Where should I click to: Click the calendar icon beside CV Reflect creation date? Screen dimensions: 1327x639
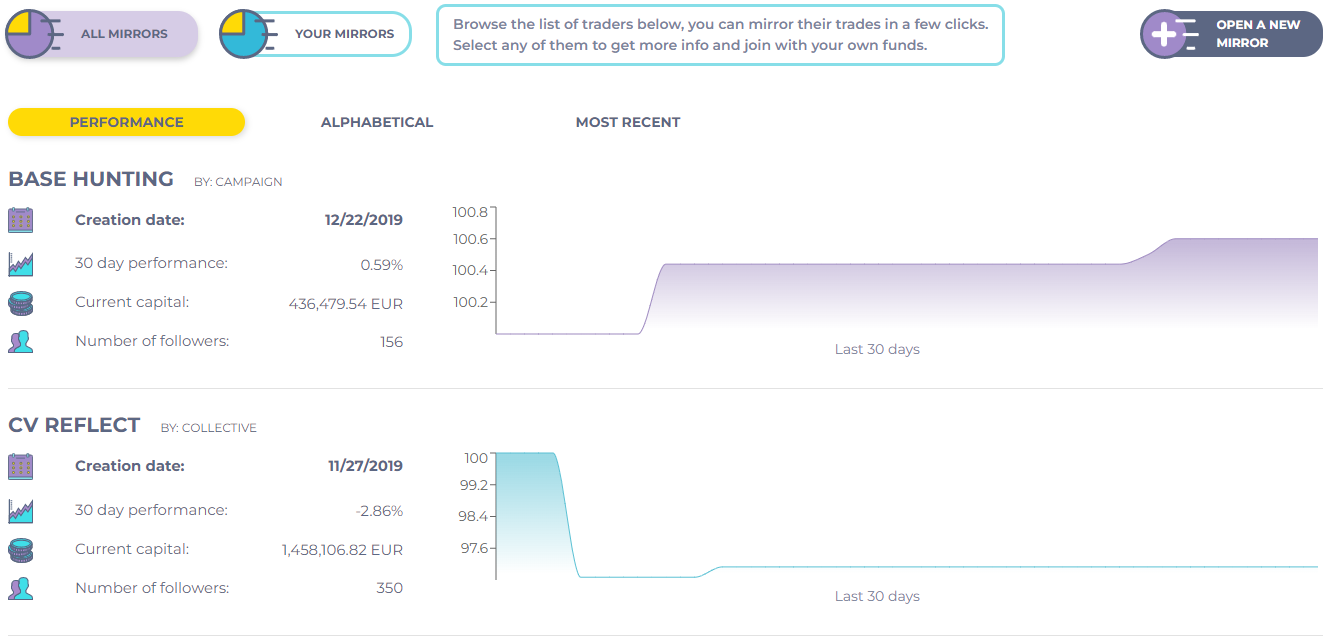20,466
